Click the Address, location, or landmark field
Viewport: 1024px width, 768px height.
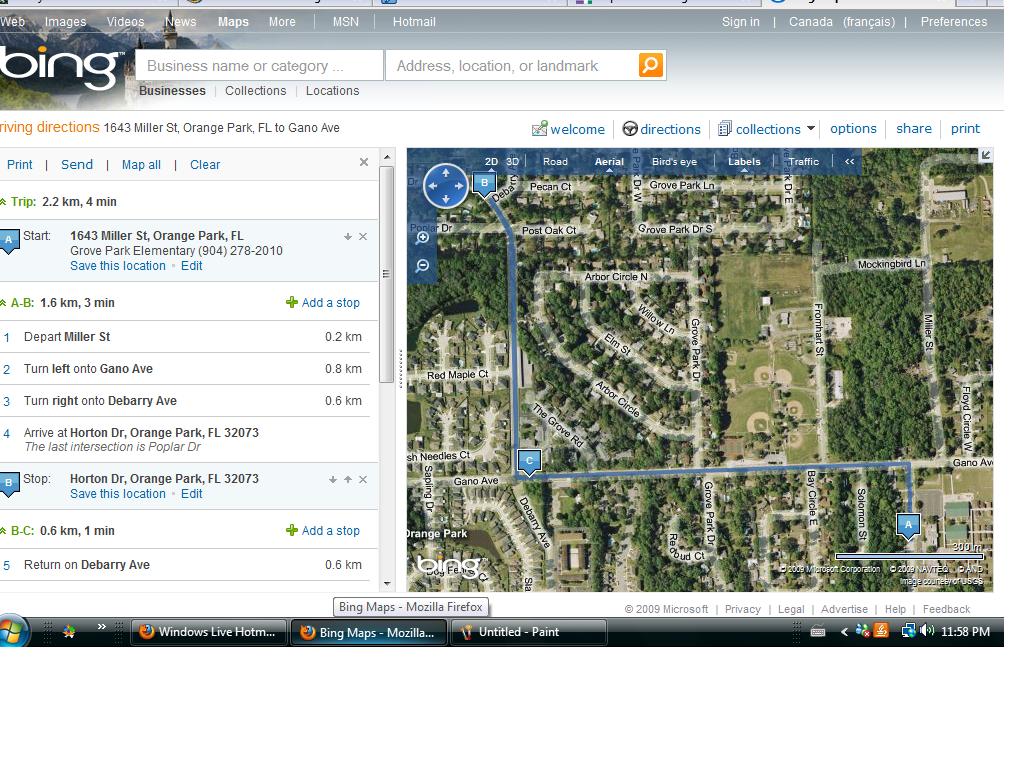pyautogui.click(x=510, y=66)
